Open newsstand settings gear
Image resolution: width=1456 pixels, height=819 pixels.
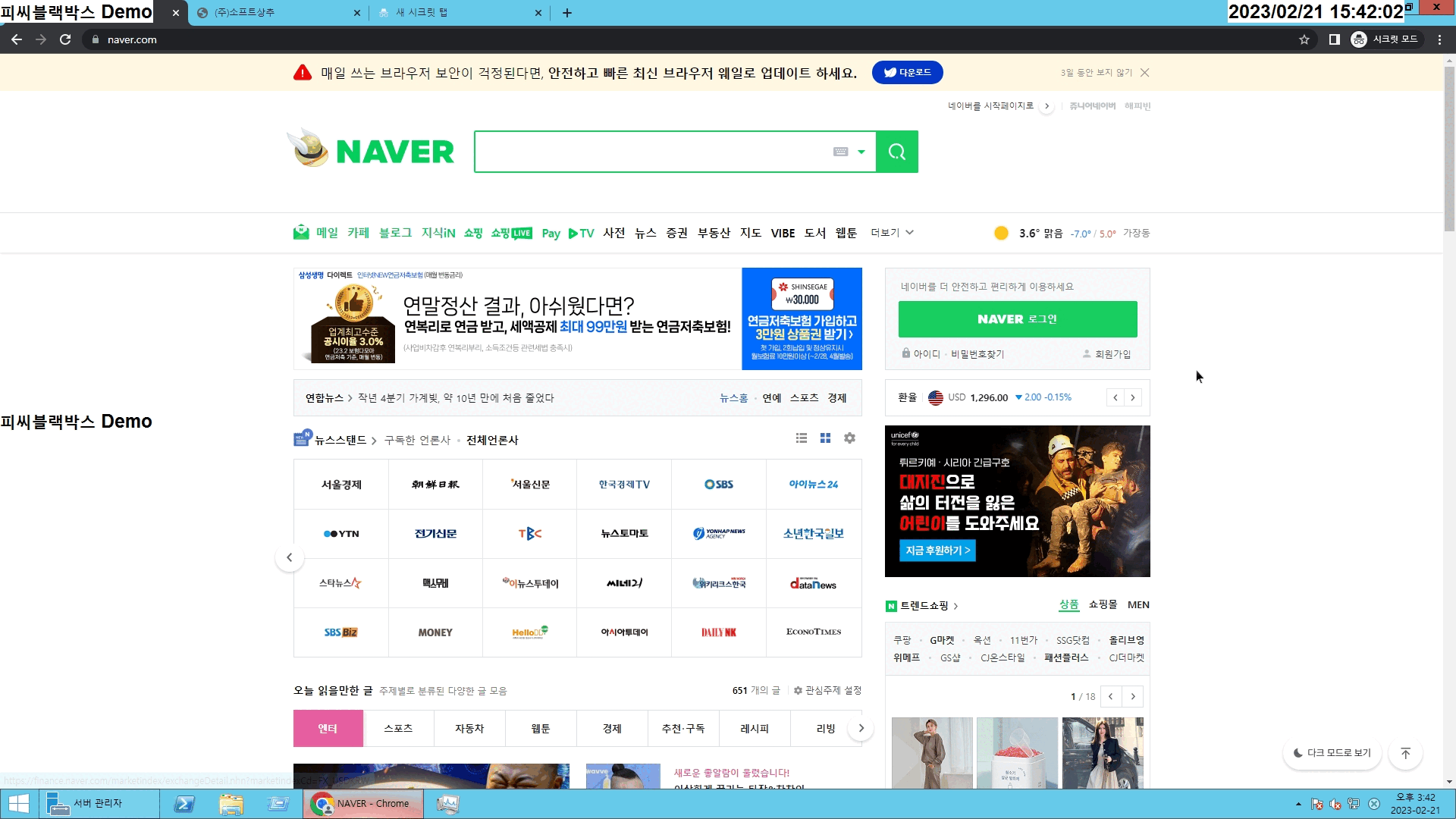tap(849, 438)
